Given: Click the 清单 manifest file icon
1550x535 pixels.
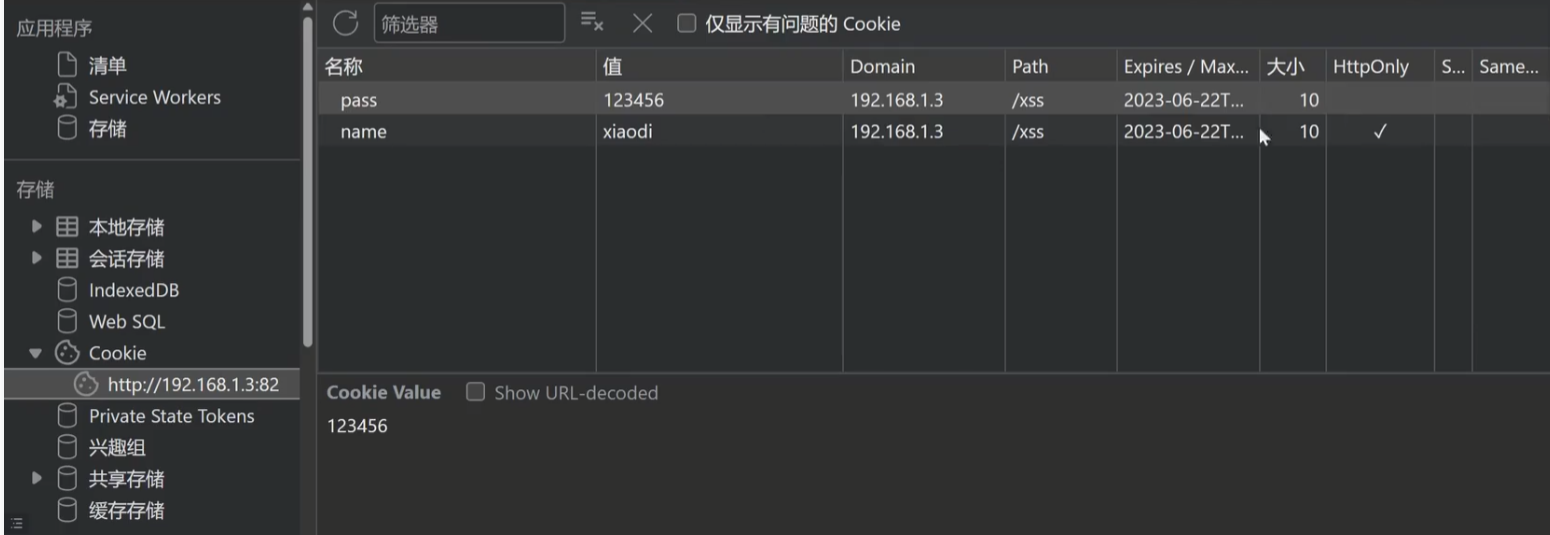Looking at the screenshot, I should click(66, 66).
